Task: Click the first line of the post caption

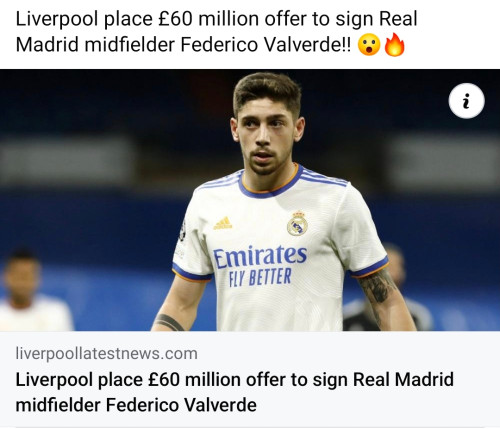Action: (216, 18)
